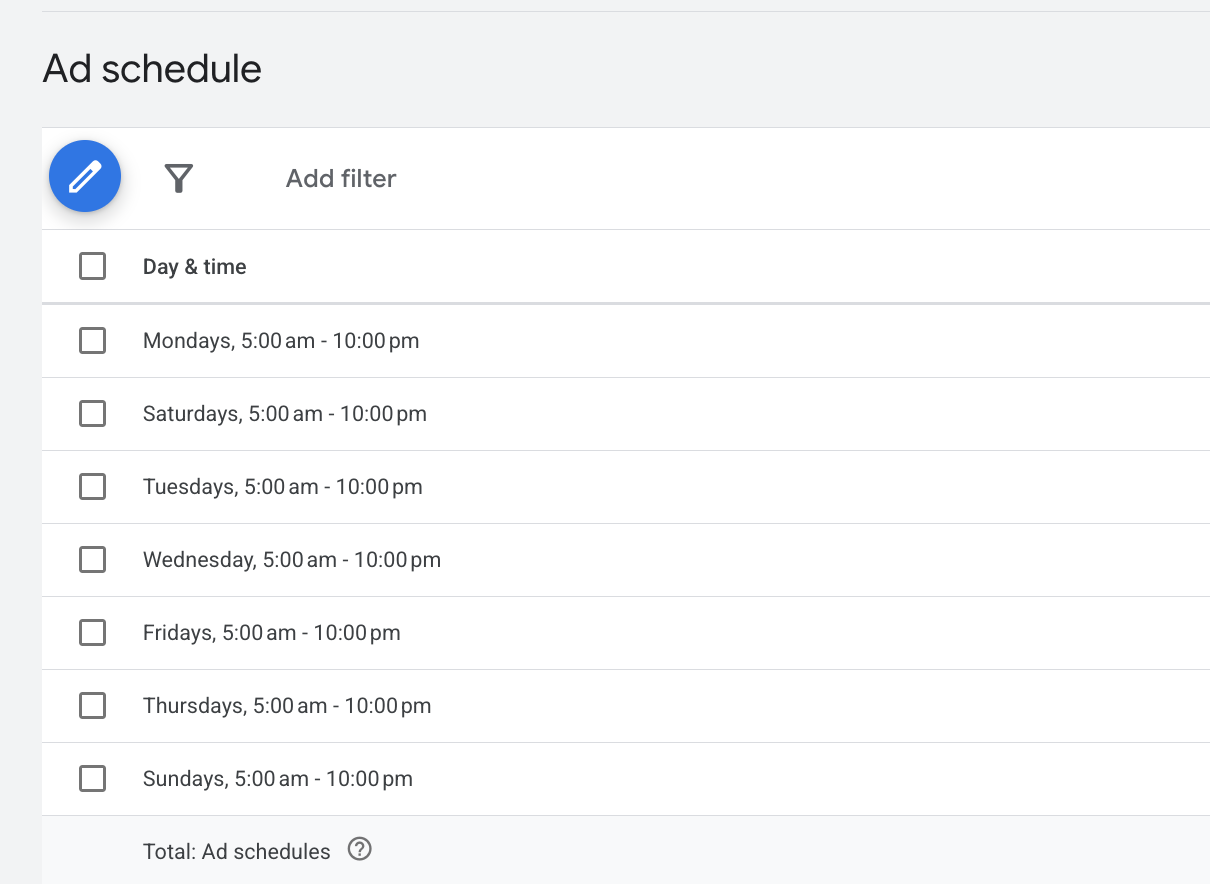Click Add filter
Viewport: 1210px width, 884px height.
point(340,178)
